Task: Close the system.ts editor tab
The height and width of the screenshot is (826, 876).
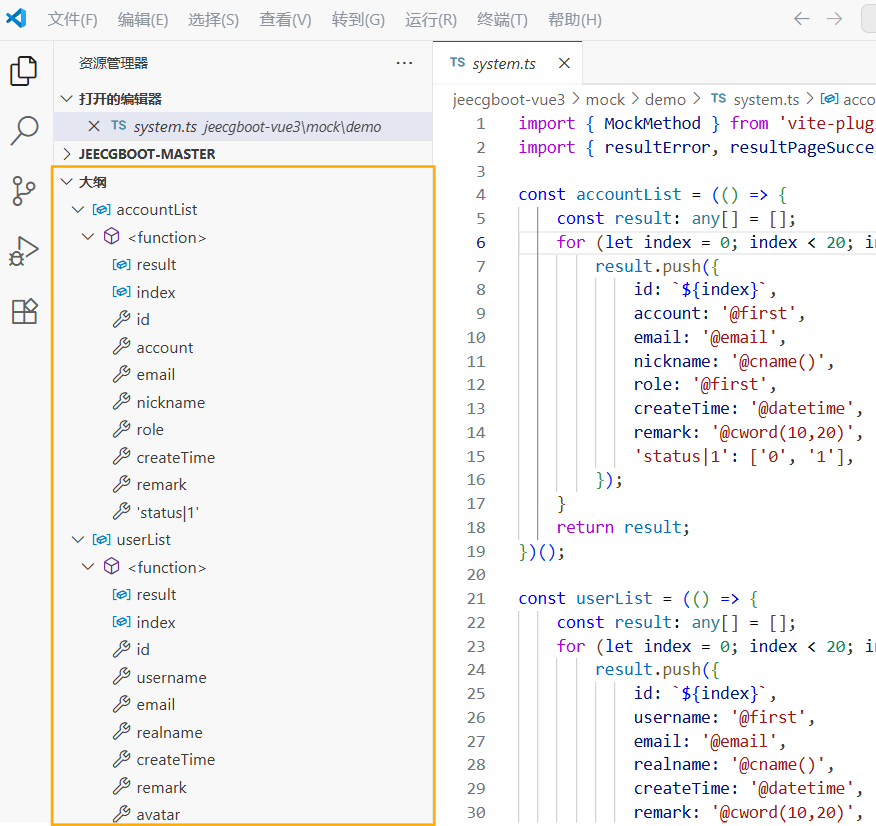Action: 564,63
